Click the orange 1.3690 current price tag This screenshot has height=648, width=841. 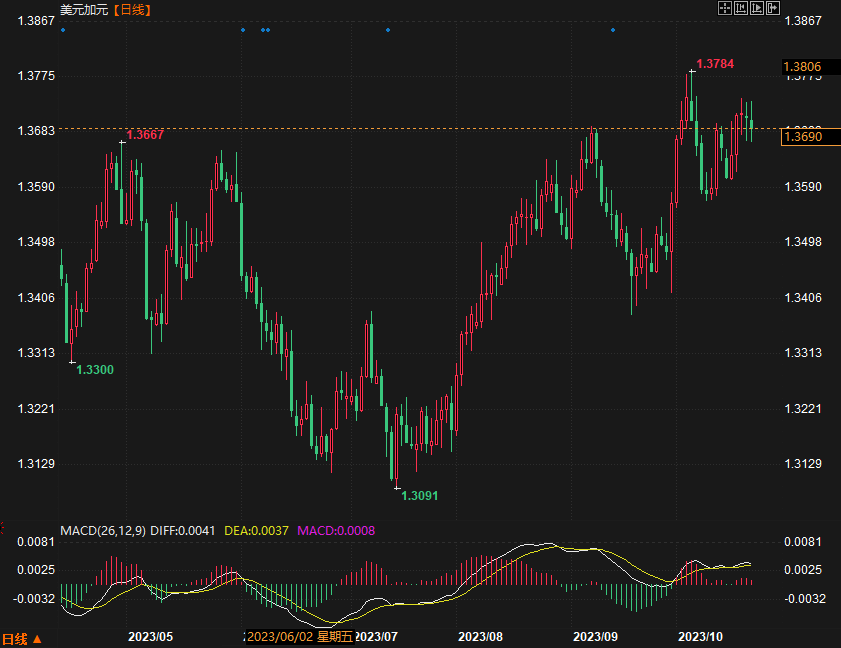click(803, 136)
